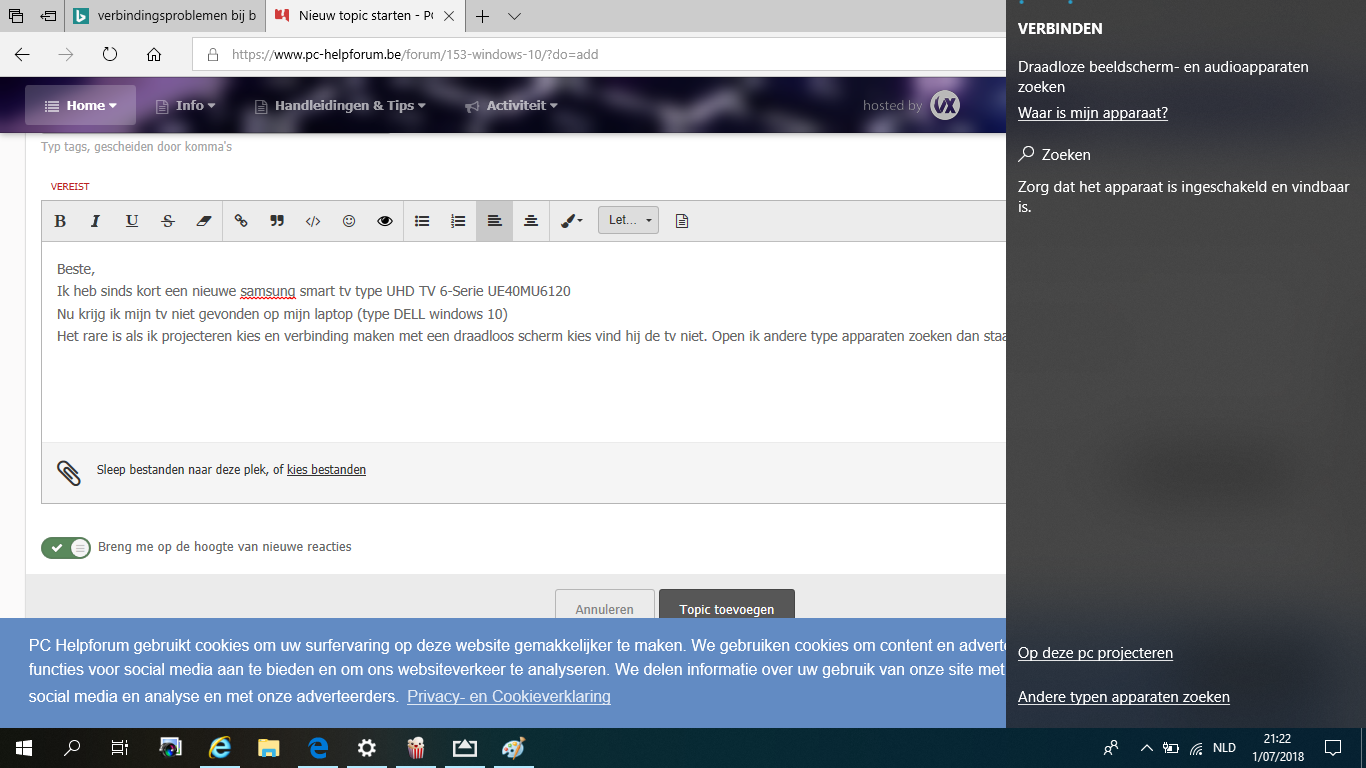Open the text color brush dropdown
The width and height of the screenshot is (1366, 768).
tap(572, 221)
